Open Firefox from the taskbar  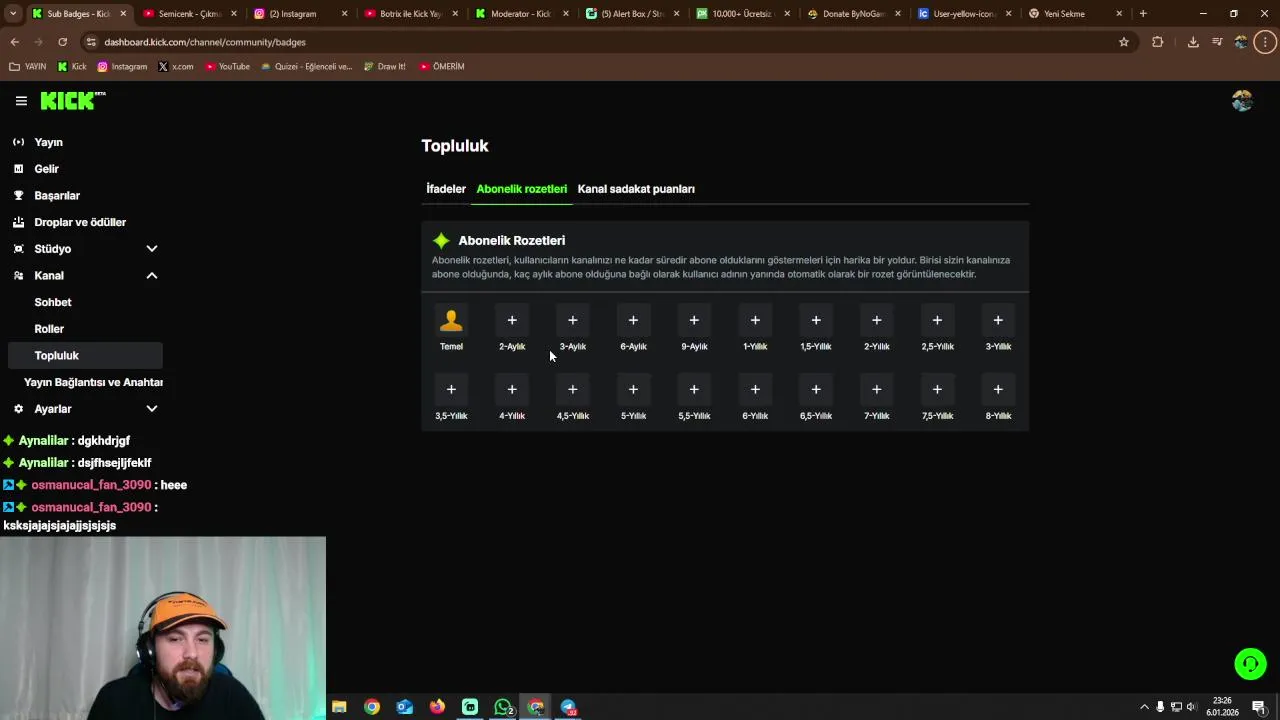coord(437,707)
